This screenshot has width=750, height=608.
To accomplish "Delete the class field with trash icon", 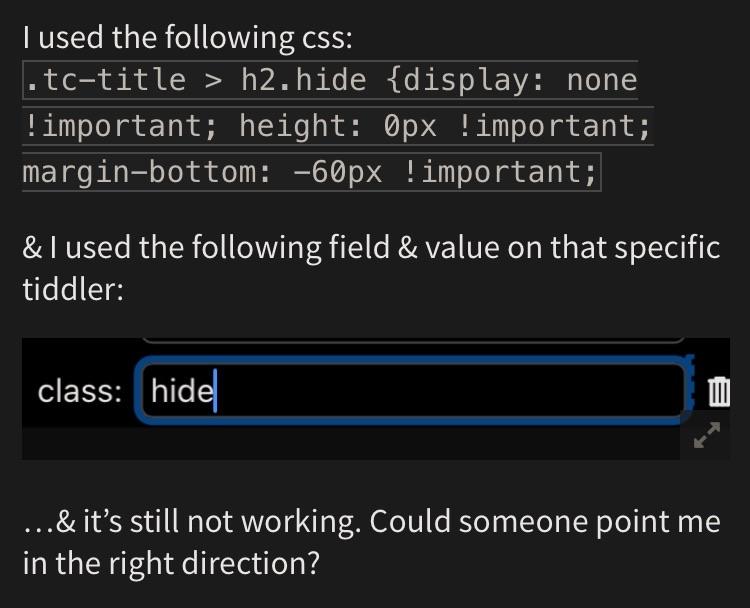I will [x=718, y=391].
